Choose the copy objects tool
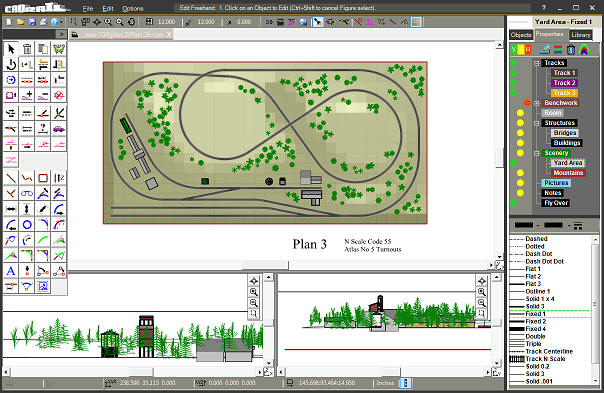604x393 pixels. pos(43,49)
